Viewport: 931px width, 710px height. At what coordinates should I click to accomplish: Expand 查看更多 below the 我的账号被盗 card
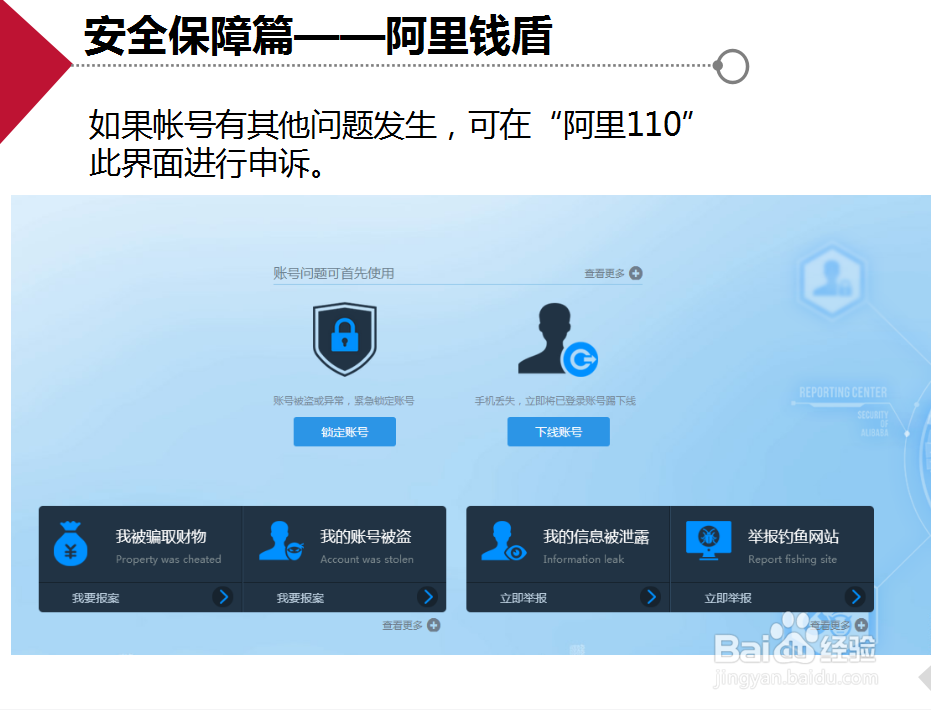coord(411,625)
